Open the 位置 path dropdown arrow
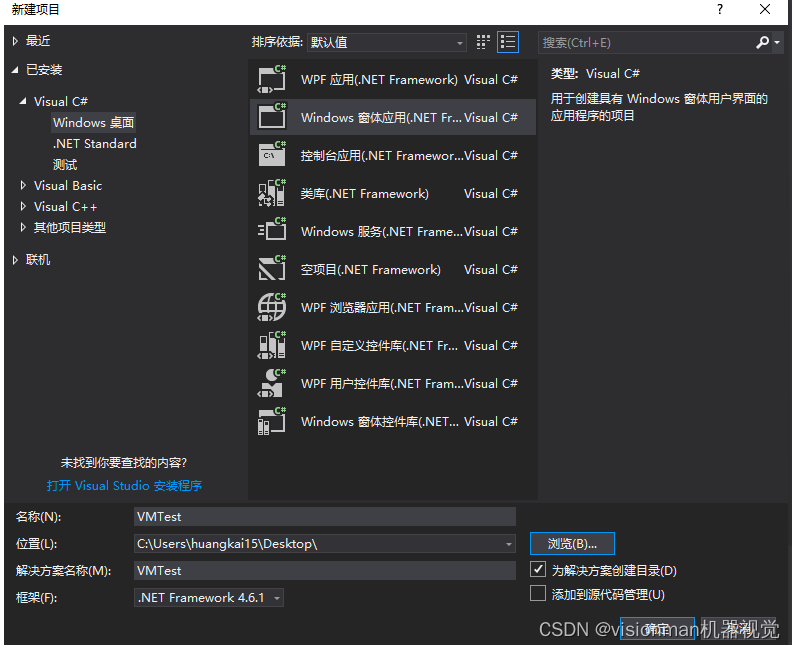Screen dimensions: 796x649 [x=508, y=544]
